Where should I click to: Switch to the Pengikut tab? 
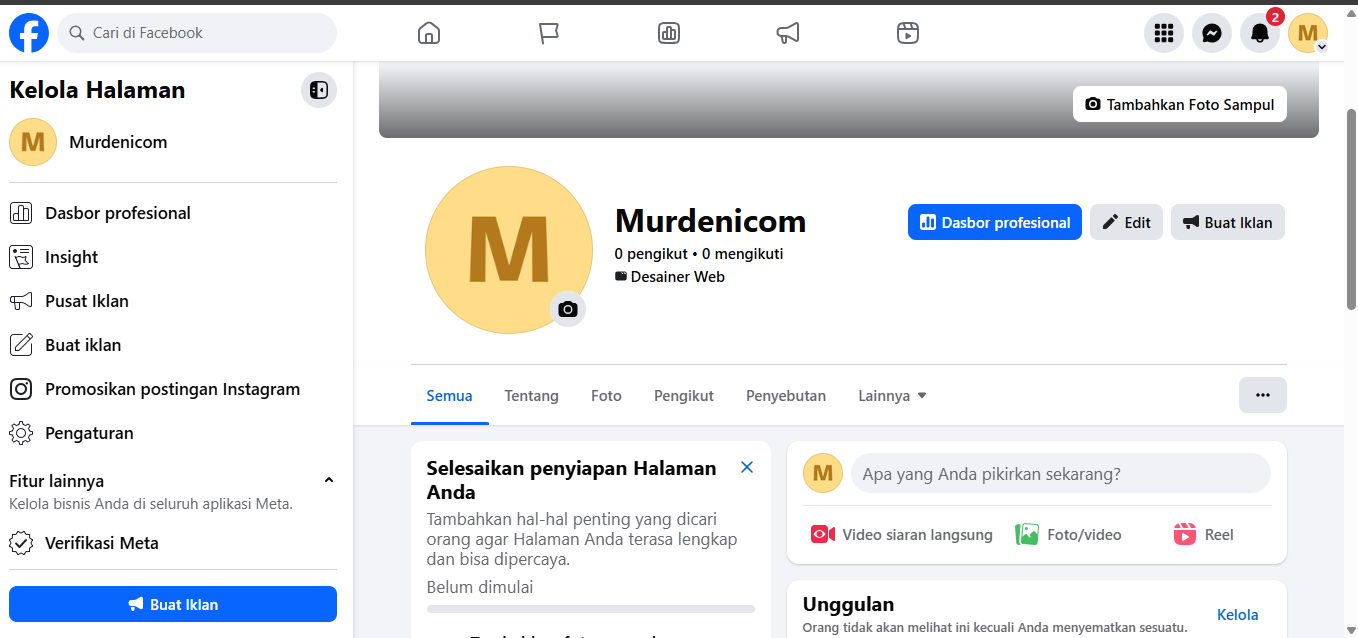pos(683,396)
